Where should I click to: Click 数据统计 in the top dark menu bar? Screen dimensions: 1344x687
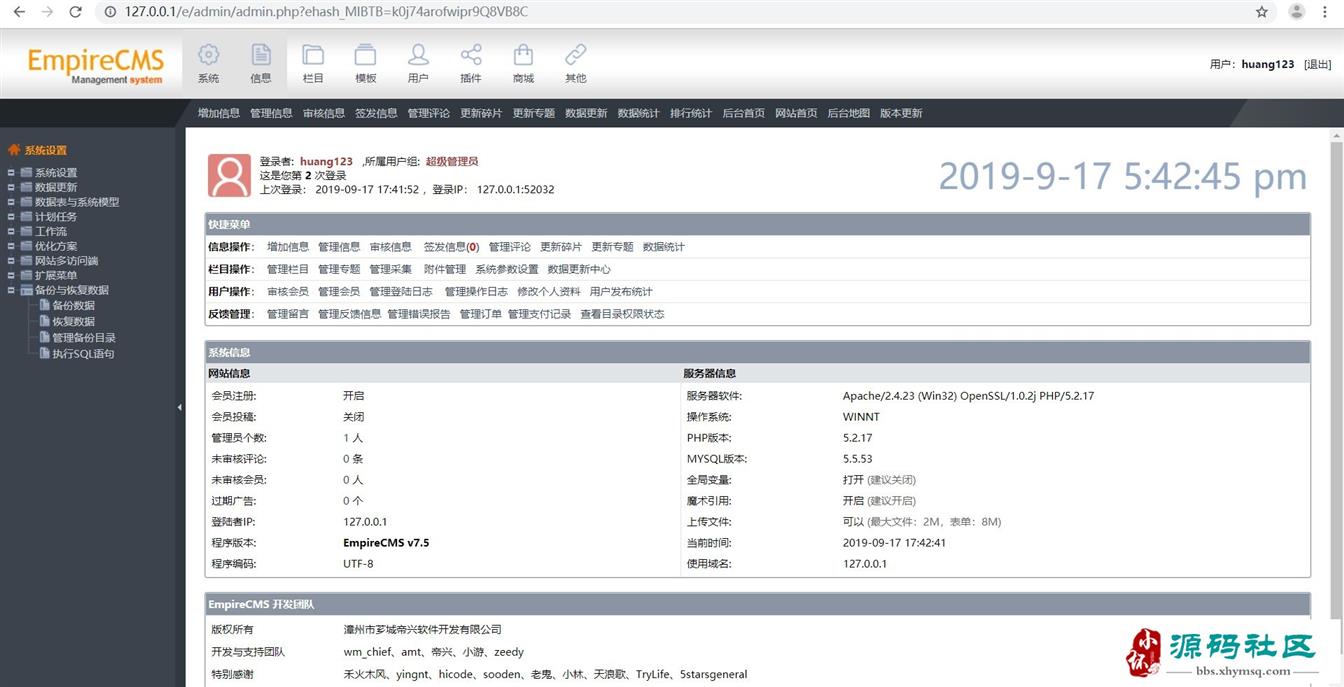pyautogui.click(x=638, y=113)
